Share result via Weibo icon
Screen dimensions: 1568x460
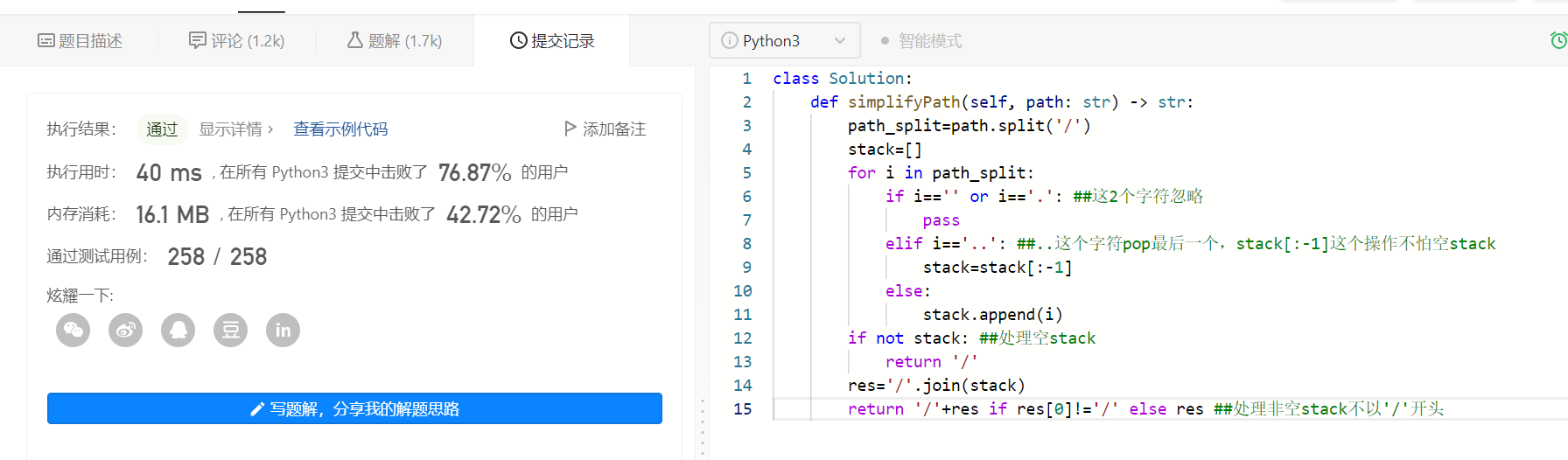coord(126,331)
